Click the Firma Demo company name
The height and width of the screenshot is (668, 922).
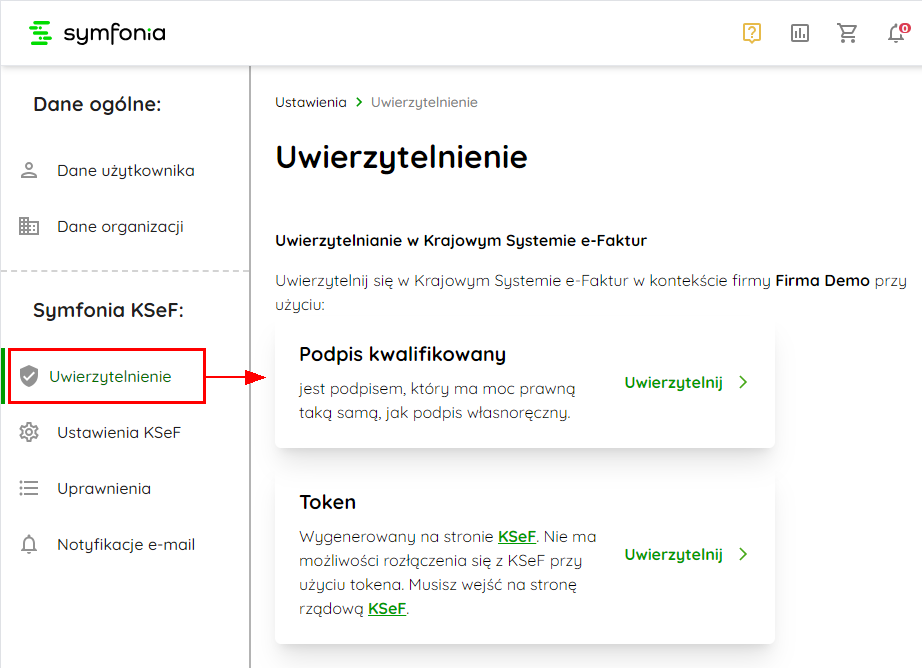[822, 280]
